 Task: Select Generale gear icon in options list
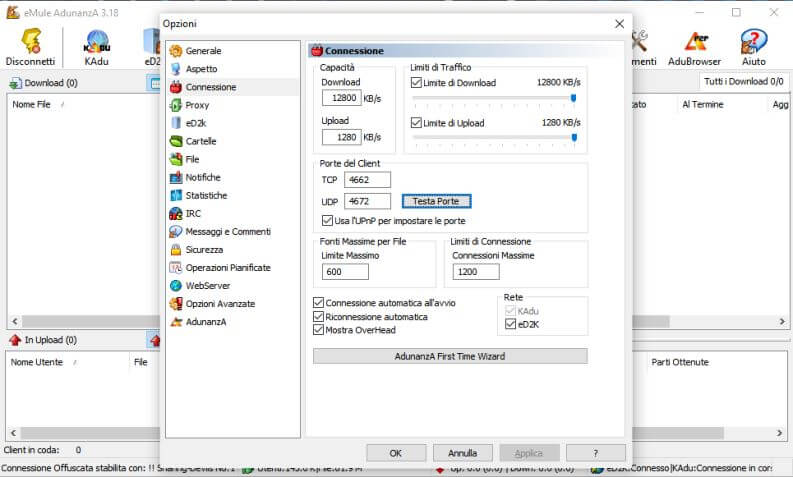(x=175, y=51)
